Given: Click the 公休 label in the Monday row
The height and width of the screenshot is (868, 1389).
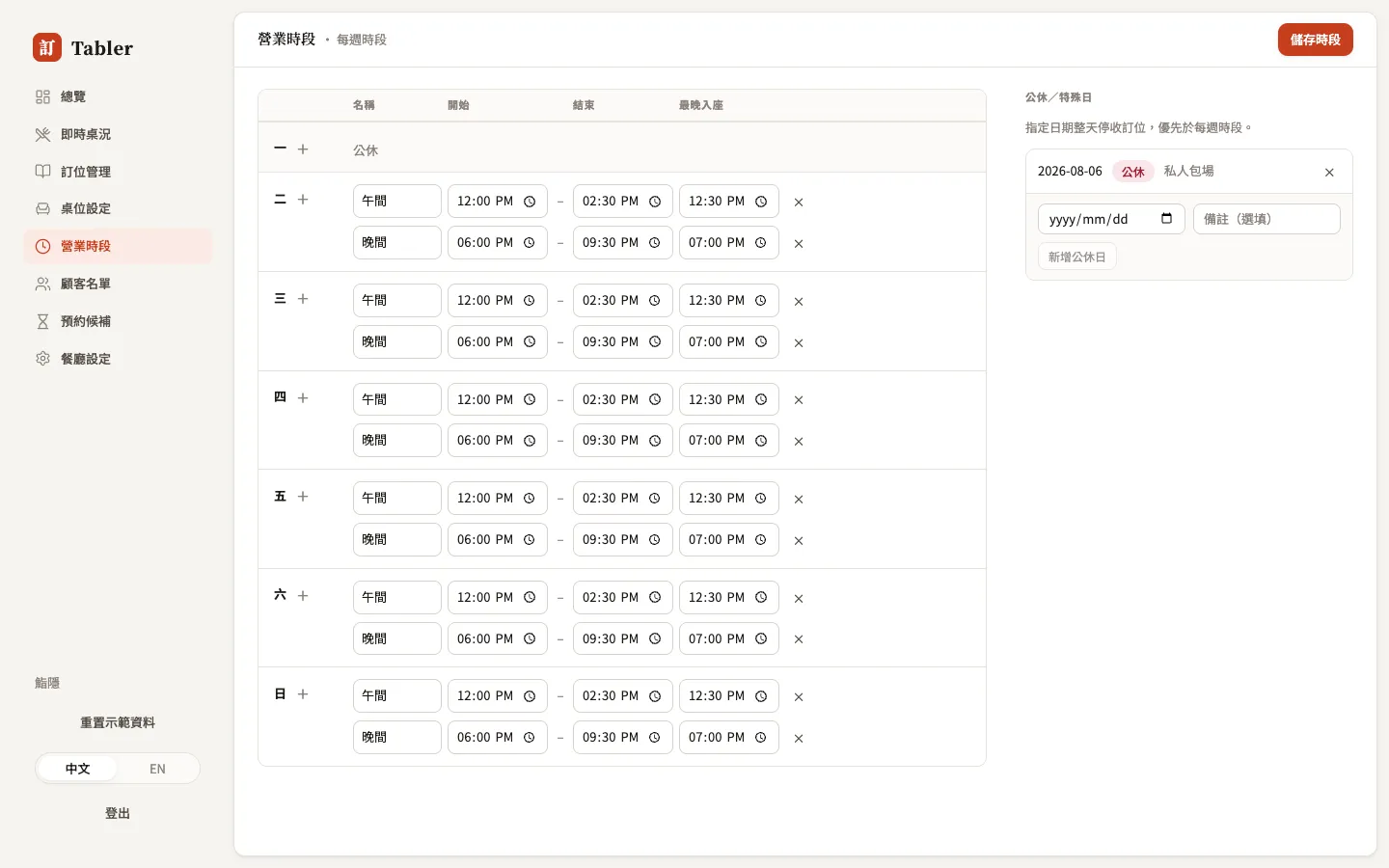Looking at the screenshot, I should click(x=366, y=150).
